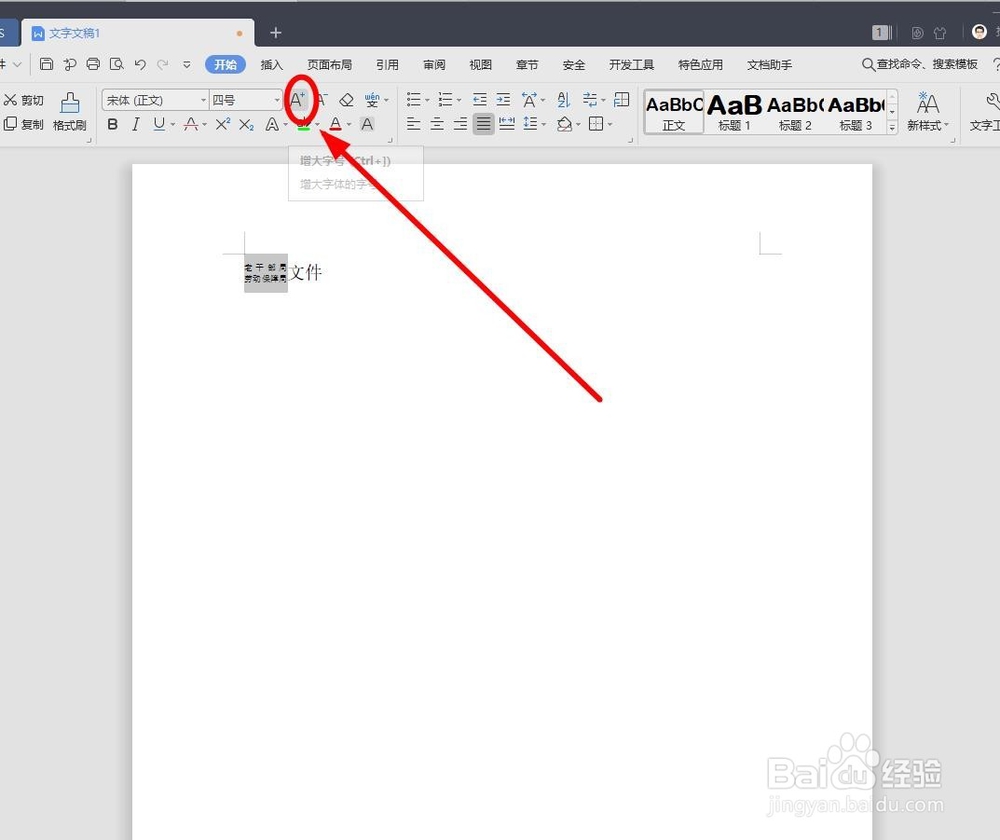This screenshot has height=840, width=1000.
Task: Open the 审阅 tab
Action: click(x=434, y=64)
